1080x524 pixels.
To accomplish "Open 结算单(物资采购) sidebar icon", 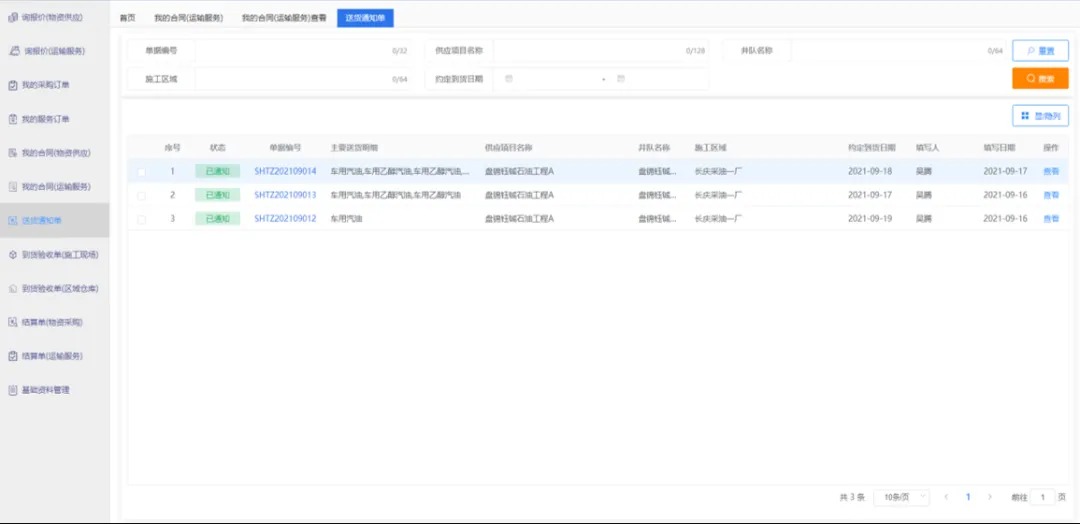I will (x=12, y=322).
